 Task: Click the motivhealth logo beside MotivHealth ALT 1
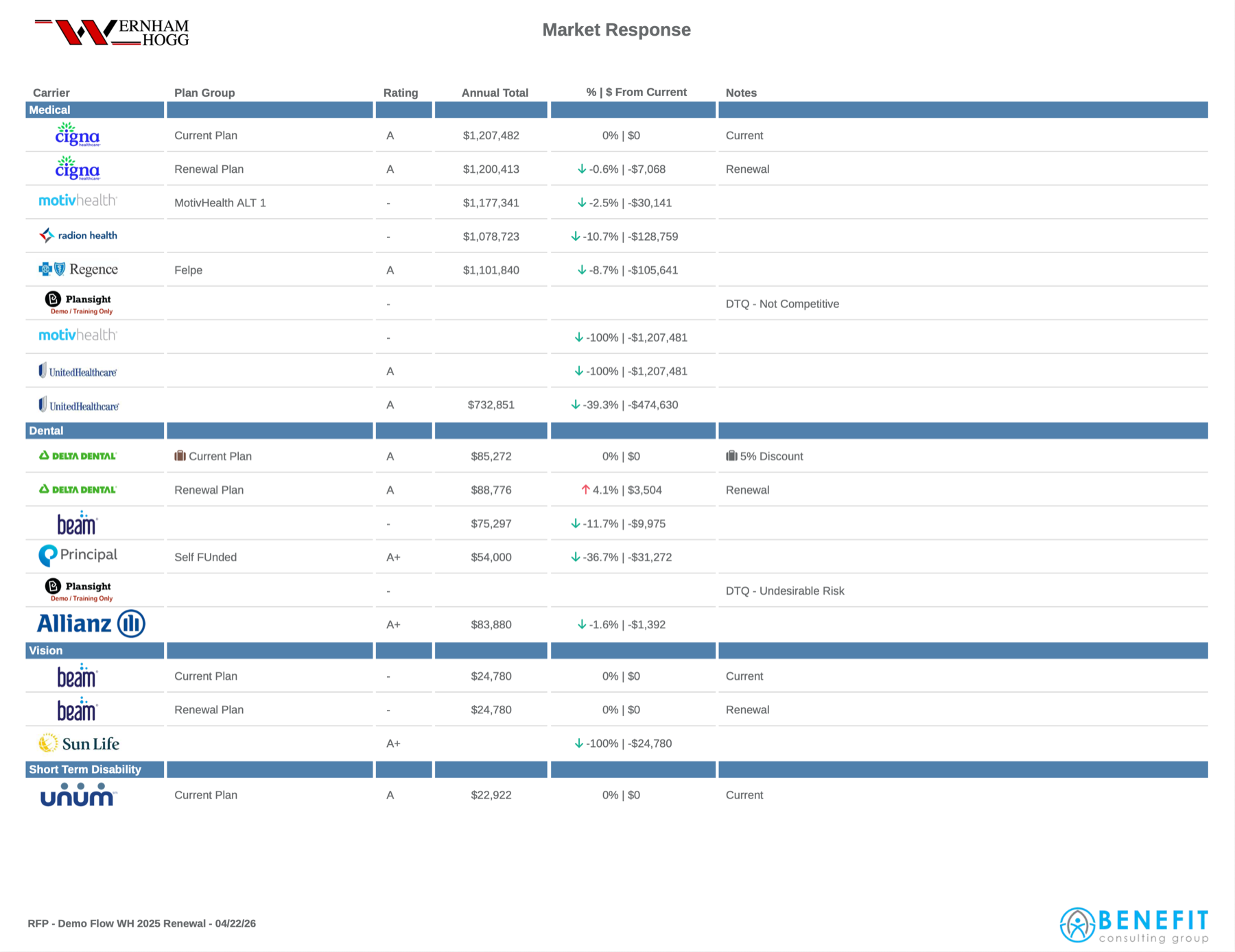[x=78, y=201]
